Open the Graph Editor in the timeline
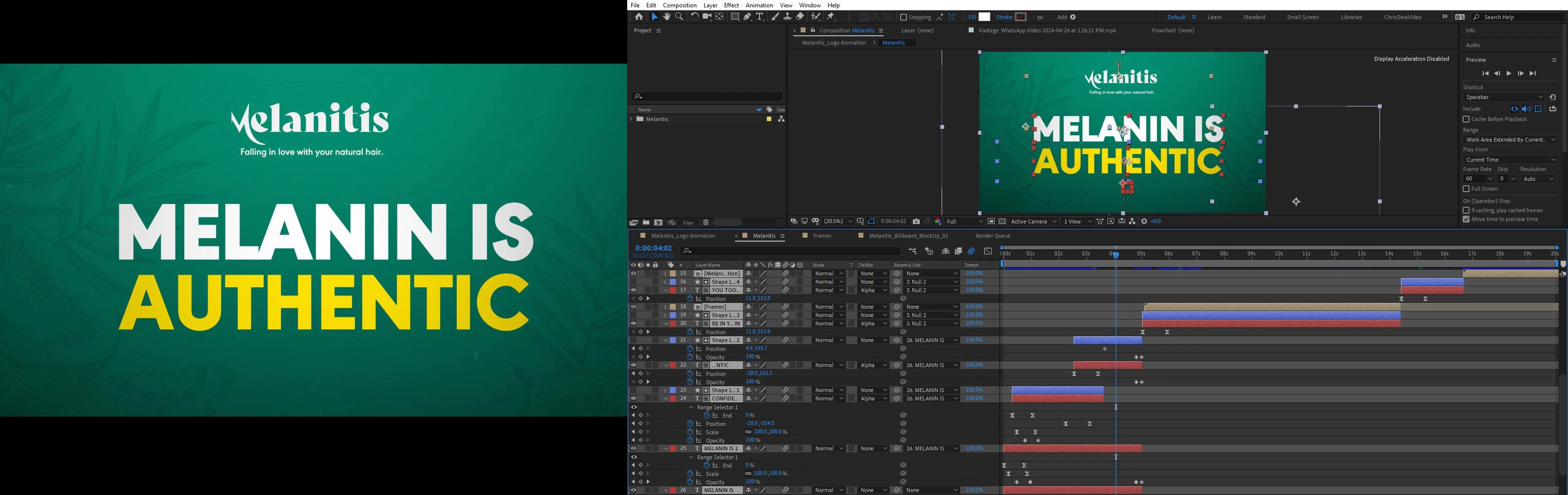 click(x=988, y=251)
